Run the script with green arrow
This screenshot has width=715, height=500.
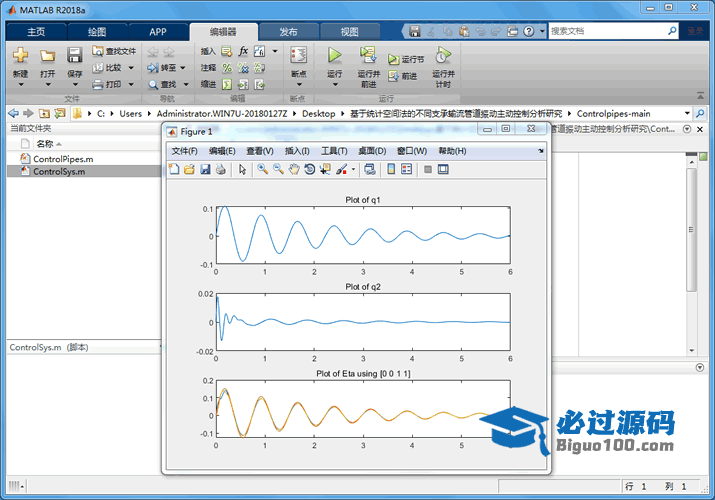coord(335,55)
